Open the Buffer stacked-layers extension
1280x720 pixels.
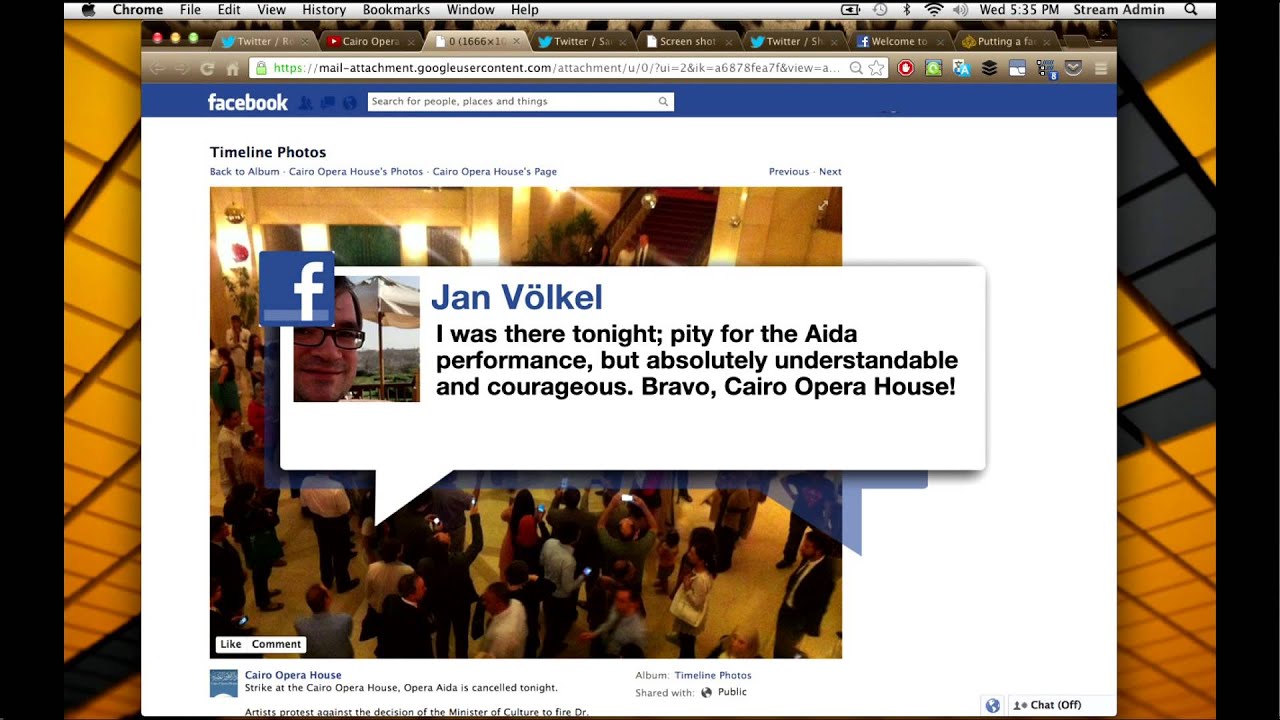pos(989,68)
